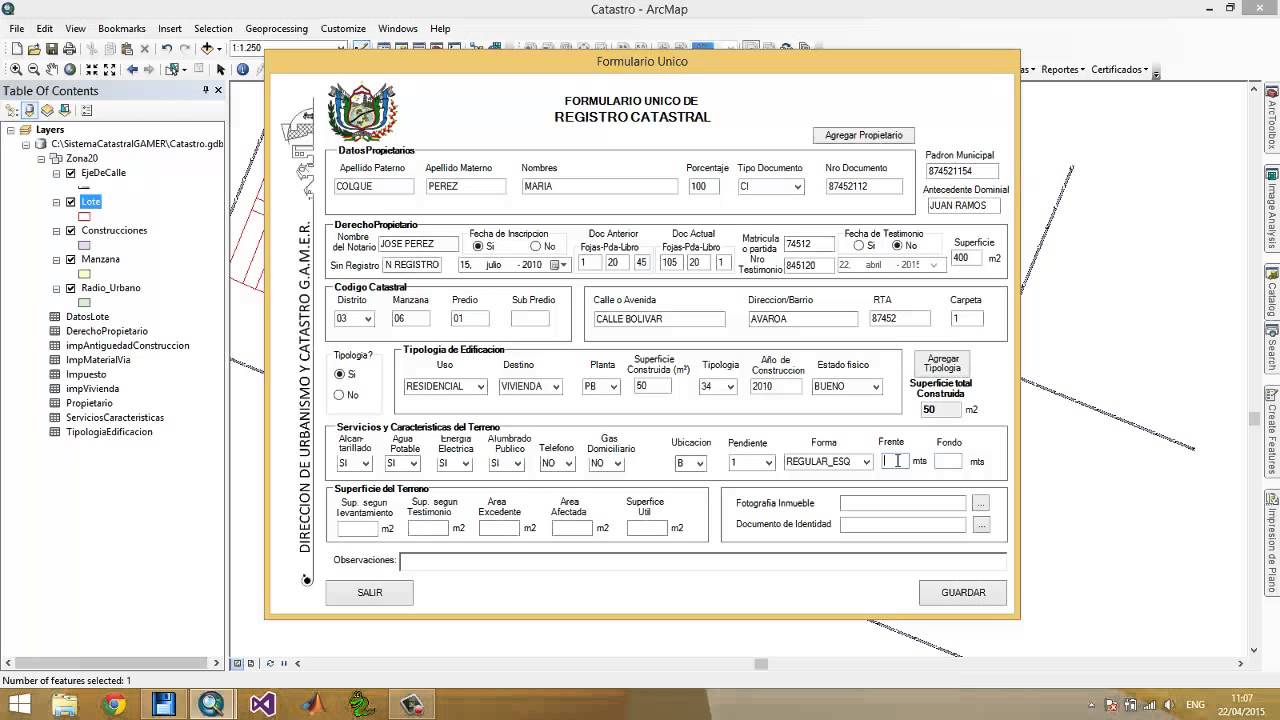Toggle visibility of the EjeDeCalle layer

pos(70,173)
